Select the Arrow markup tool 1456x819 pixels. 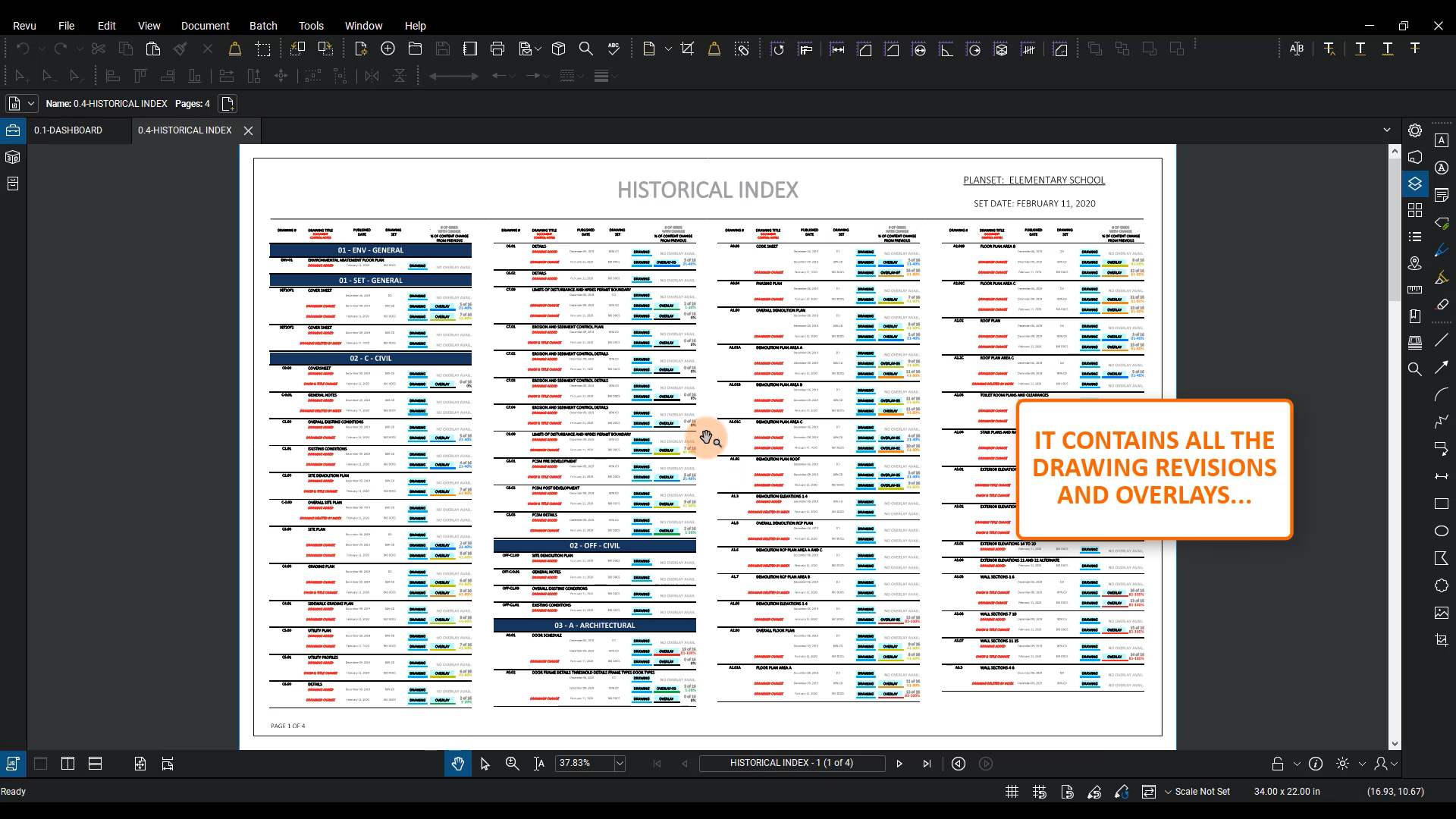point(1441,368)
